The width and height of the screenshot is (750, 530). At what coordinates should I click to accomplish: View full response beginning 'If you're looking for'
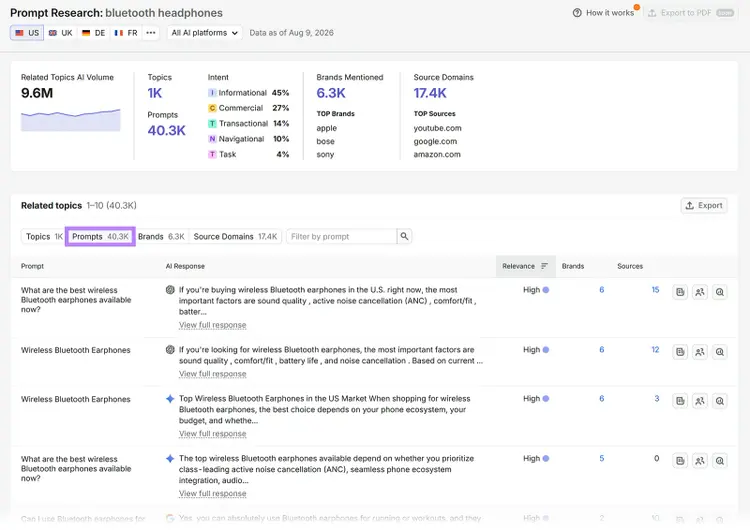tap(212, 374)
